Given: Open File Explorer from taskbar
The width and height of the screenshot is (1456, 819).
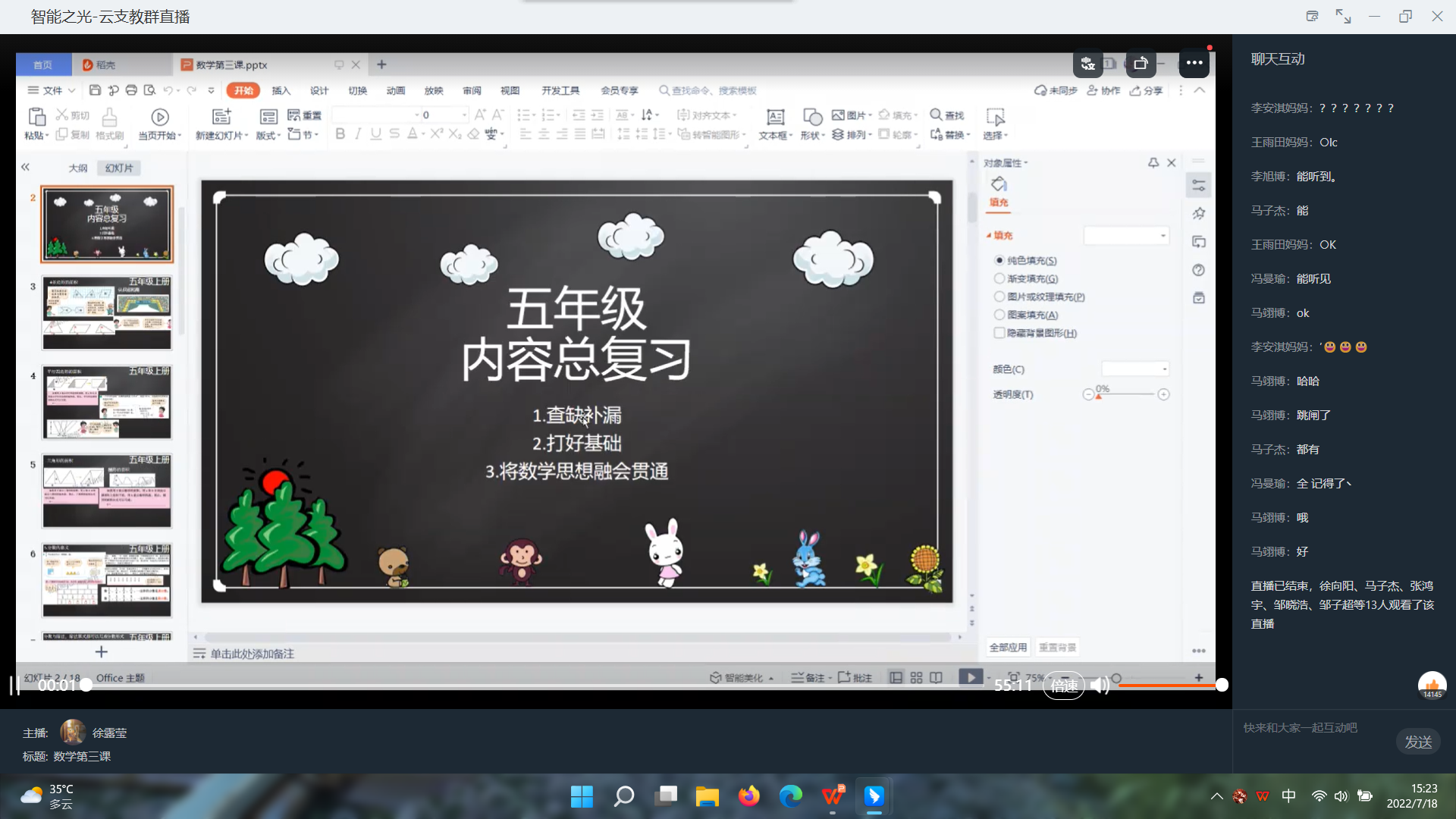Looking at the screenshot, I should [707, 796].
